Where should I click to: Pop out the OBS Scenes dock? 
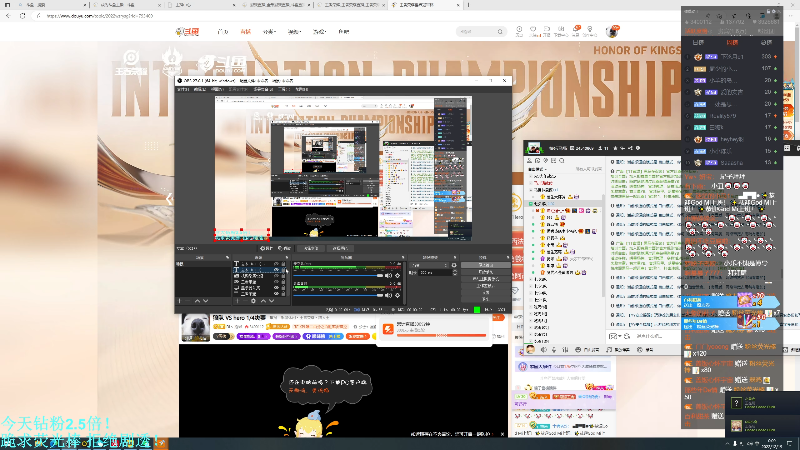(x=228, y=258)
